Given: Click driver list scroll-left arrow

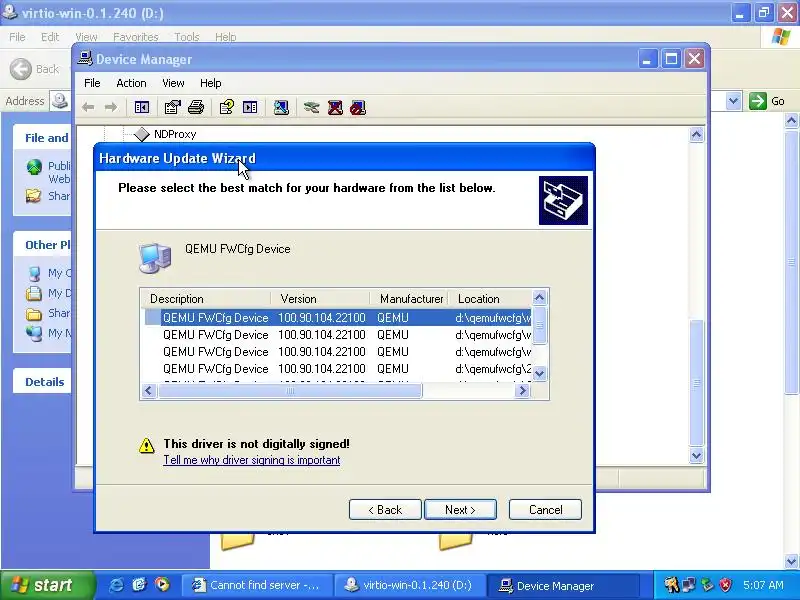Looking at the screenshot, I should click(x=148, y=391).
